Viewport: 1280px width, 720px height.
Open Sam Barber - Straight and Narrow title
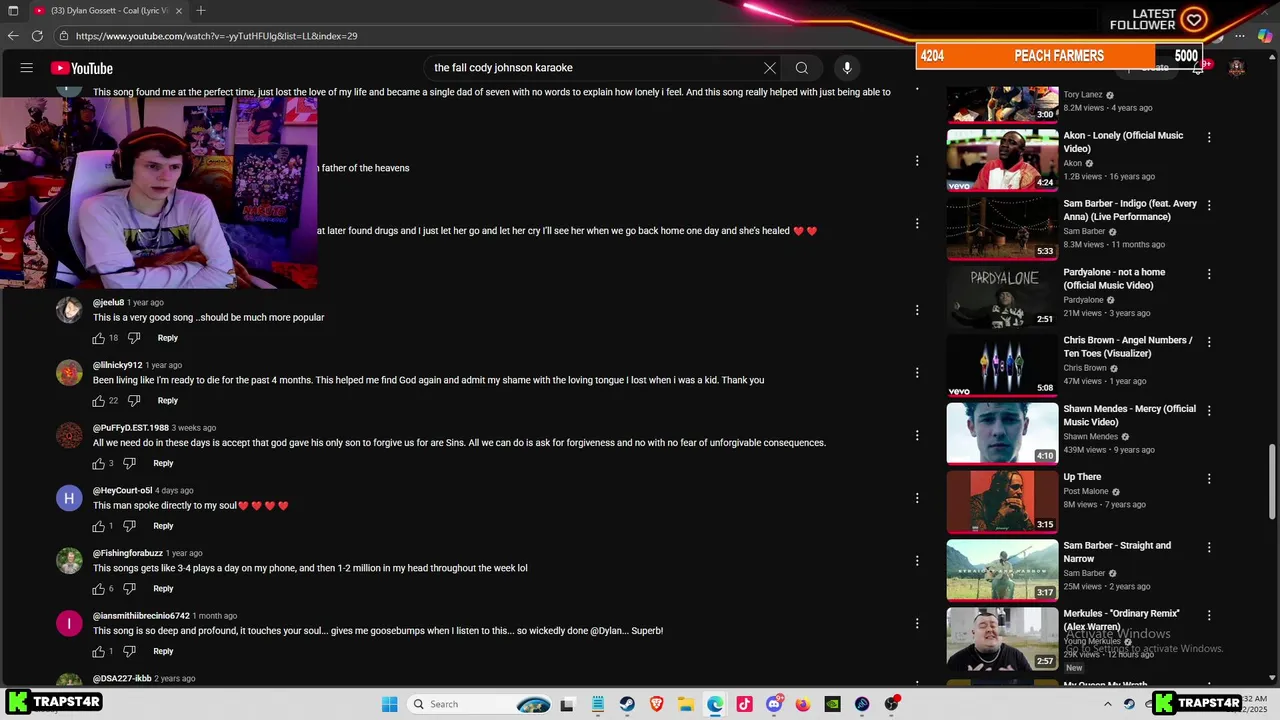(1117, 552)
